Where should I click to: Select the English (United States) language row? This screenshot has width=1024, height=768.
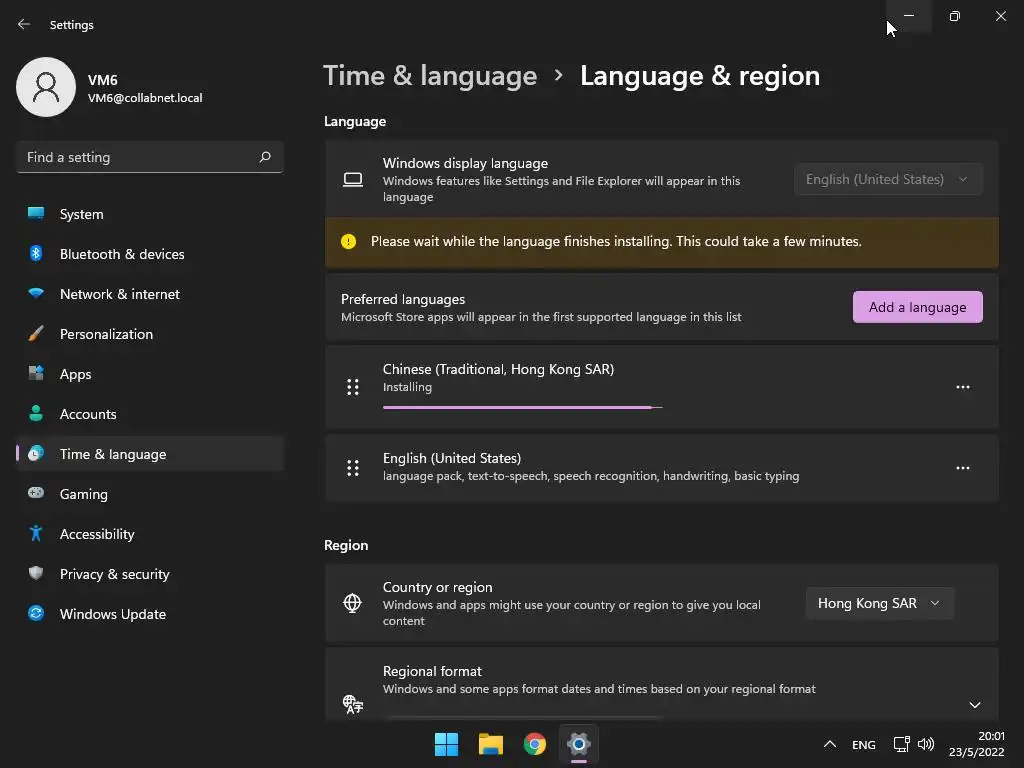662,468
